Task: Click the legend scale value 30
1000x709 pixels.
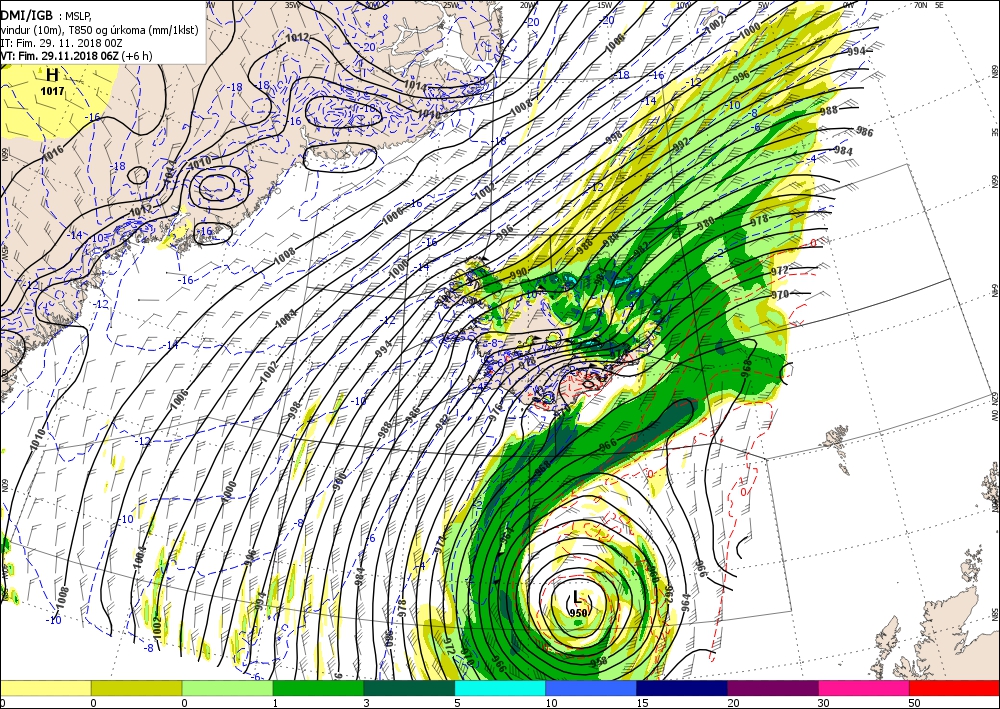Action: click(x=824, y=703)
